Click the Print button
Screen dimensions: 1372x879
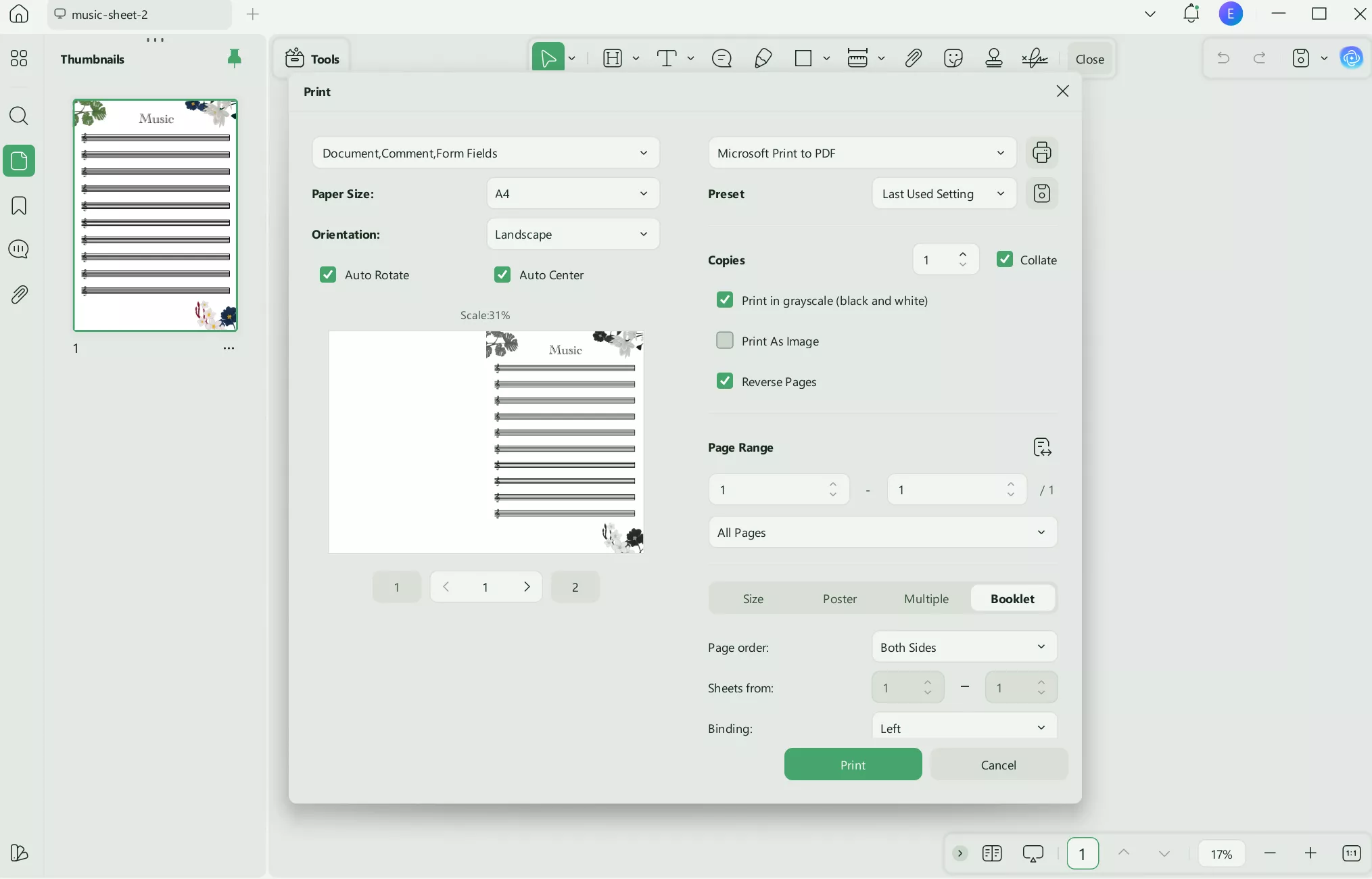click(852, 764)
